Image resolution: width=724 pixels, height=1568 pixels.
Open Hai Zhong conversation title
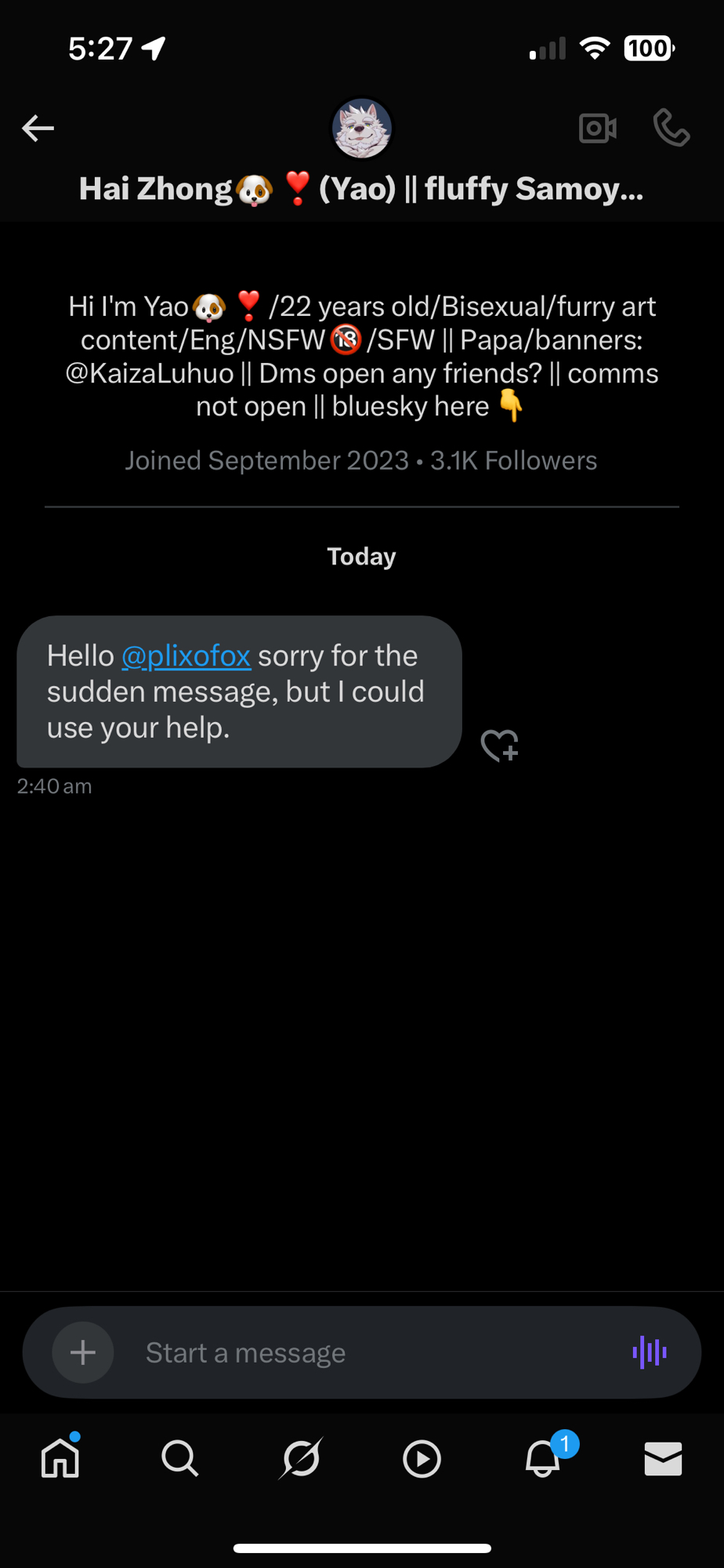pos(361,189)
